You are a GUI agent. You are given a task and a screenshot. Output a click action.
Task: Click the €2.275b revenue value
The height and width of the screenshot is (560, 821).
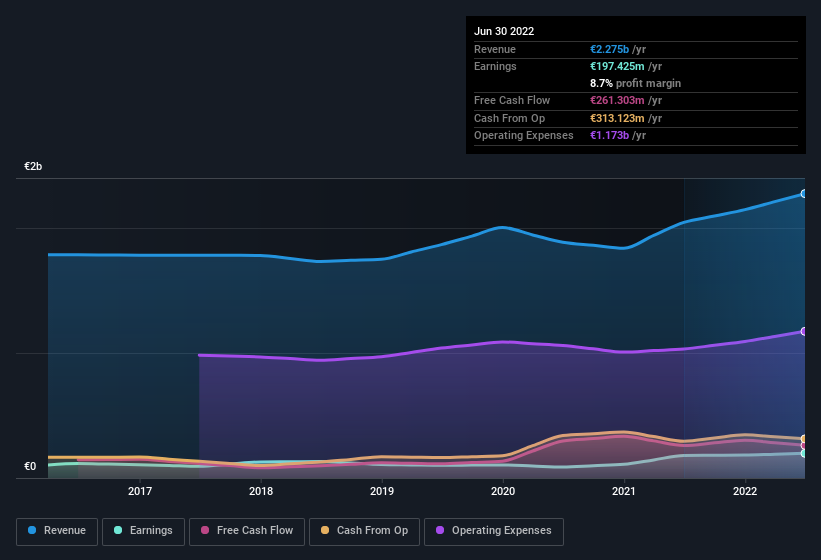(609, 49)
